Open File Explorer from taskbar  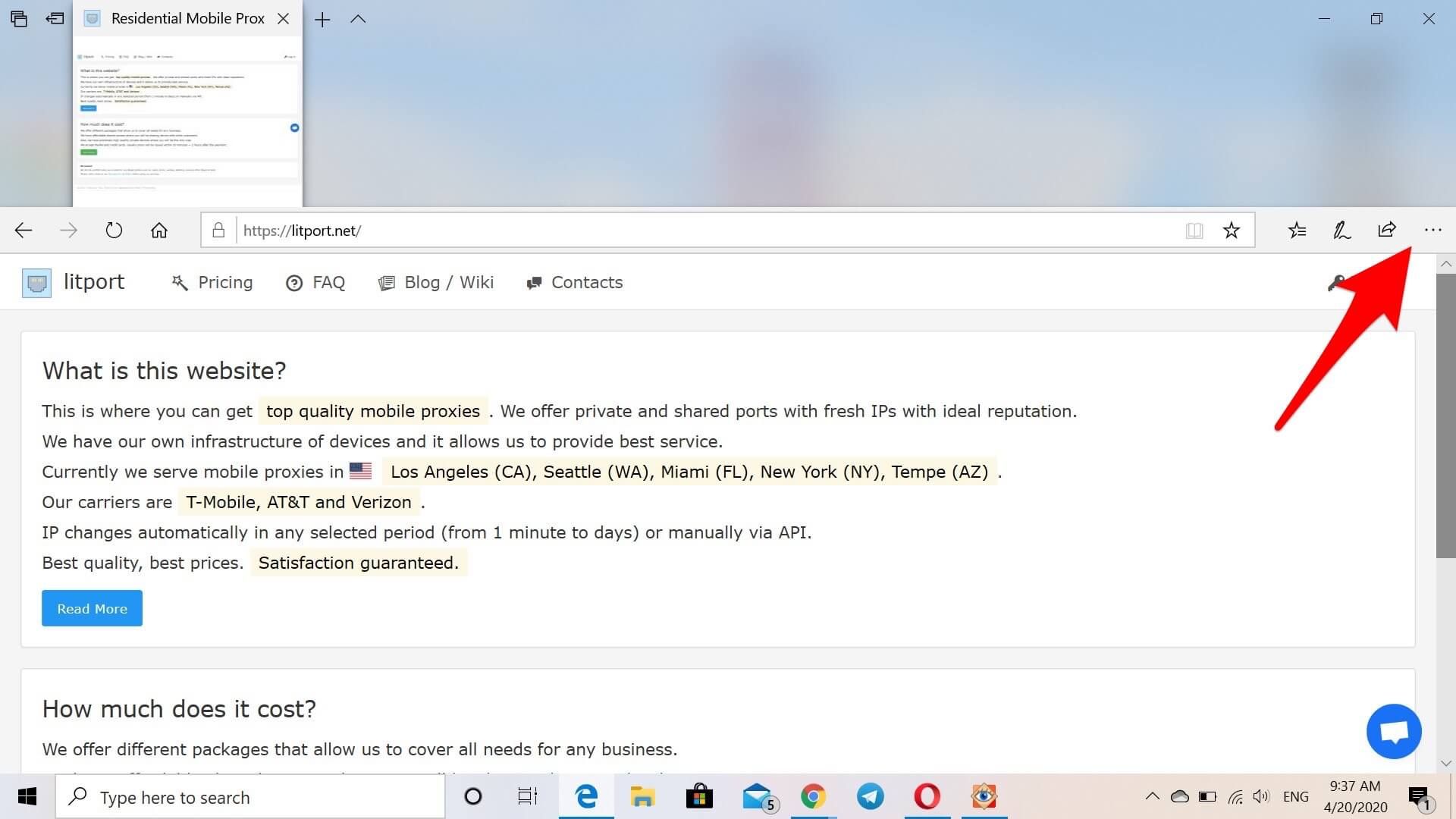click(642, 796)
